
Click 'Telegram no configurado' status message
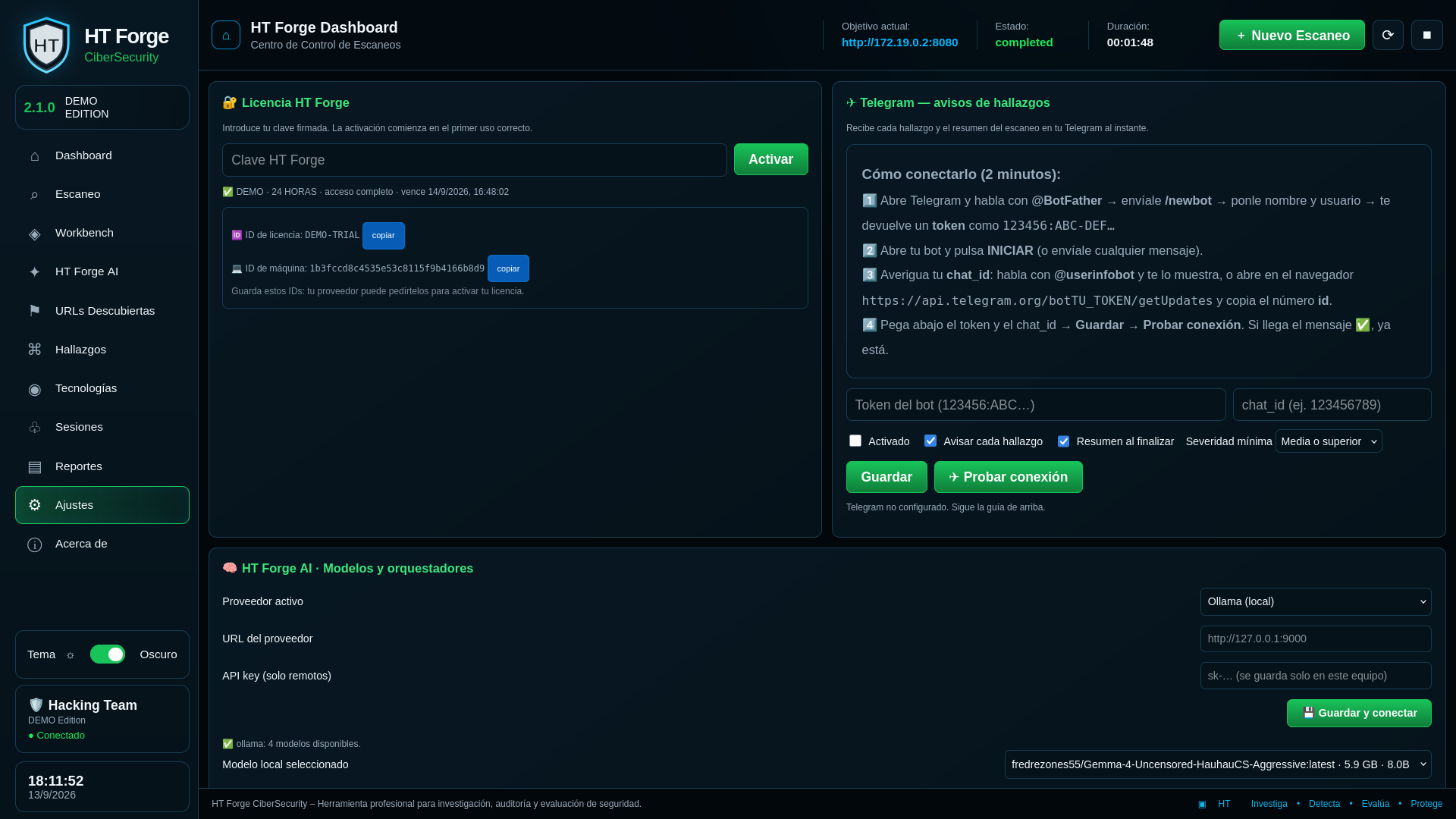(x=946, y=507)
